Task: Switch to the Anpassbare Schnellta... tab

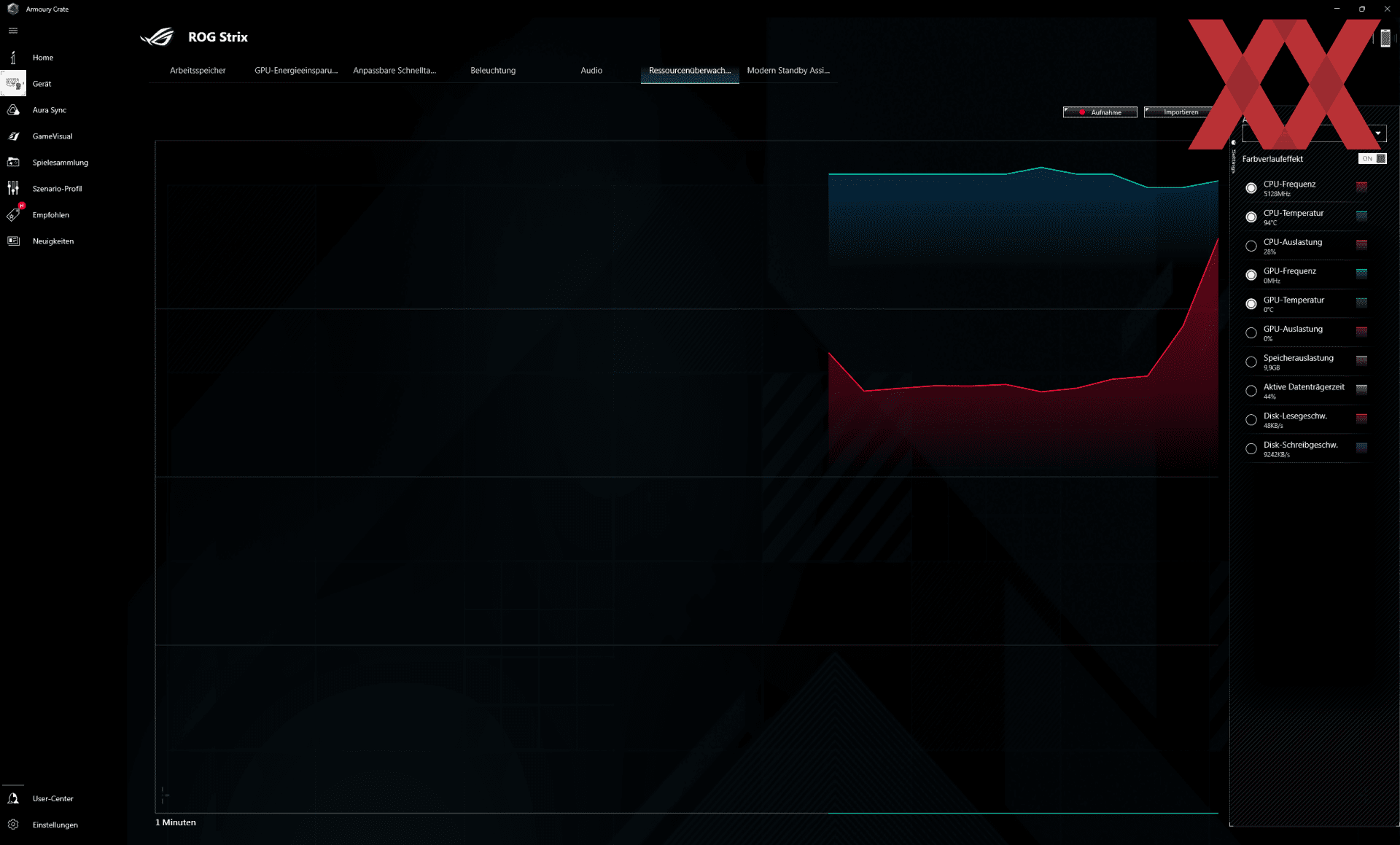Action: pyautogui.click(x=394, y=71)
